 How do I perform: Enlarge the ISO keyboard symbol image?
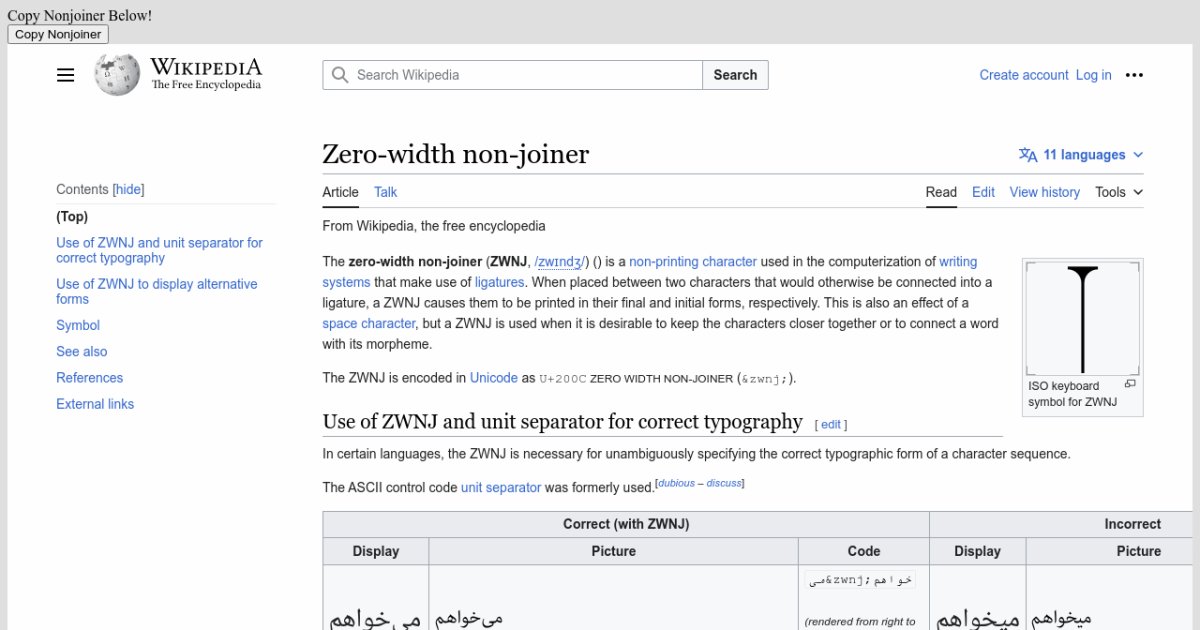tap(1131, 385)
